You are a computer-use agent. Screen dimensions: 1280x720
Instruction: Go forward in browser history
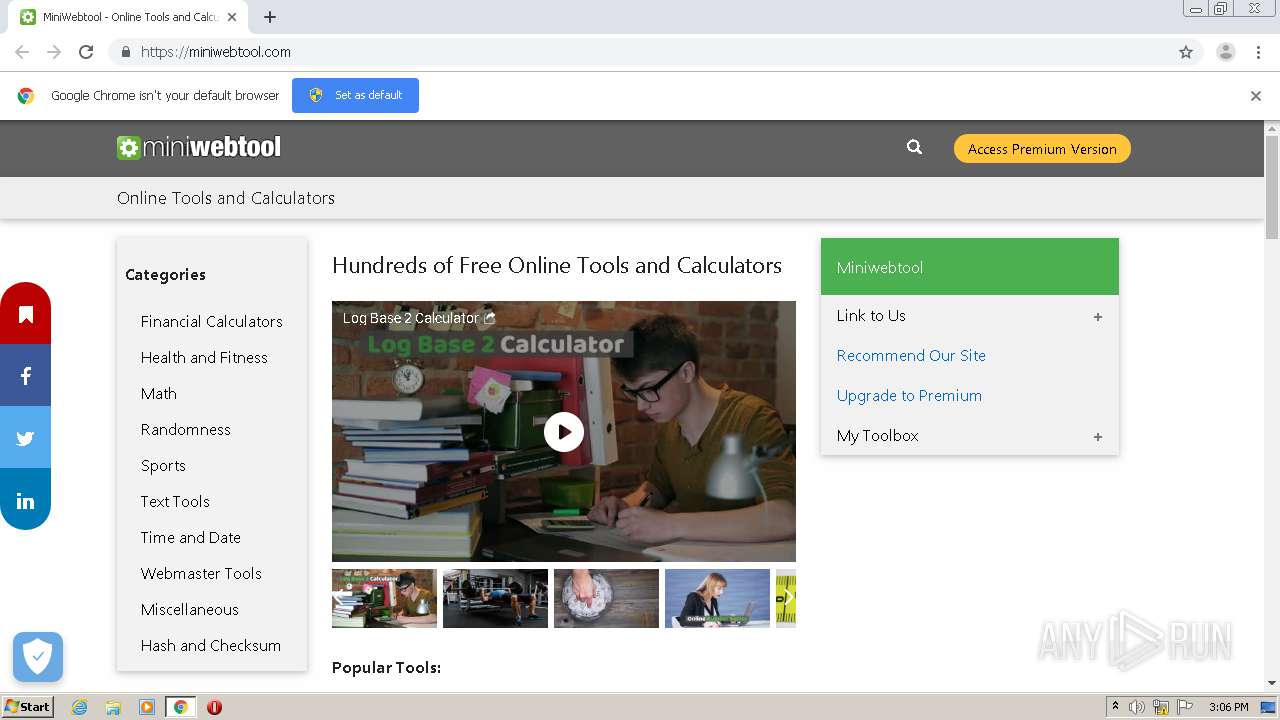(54, 52)
